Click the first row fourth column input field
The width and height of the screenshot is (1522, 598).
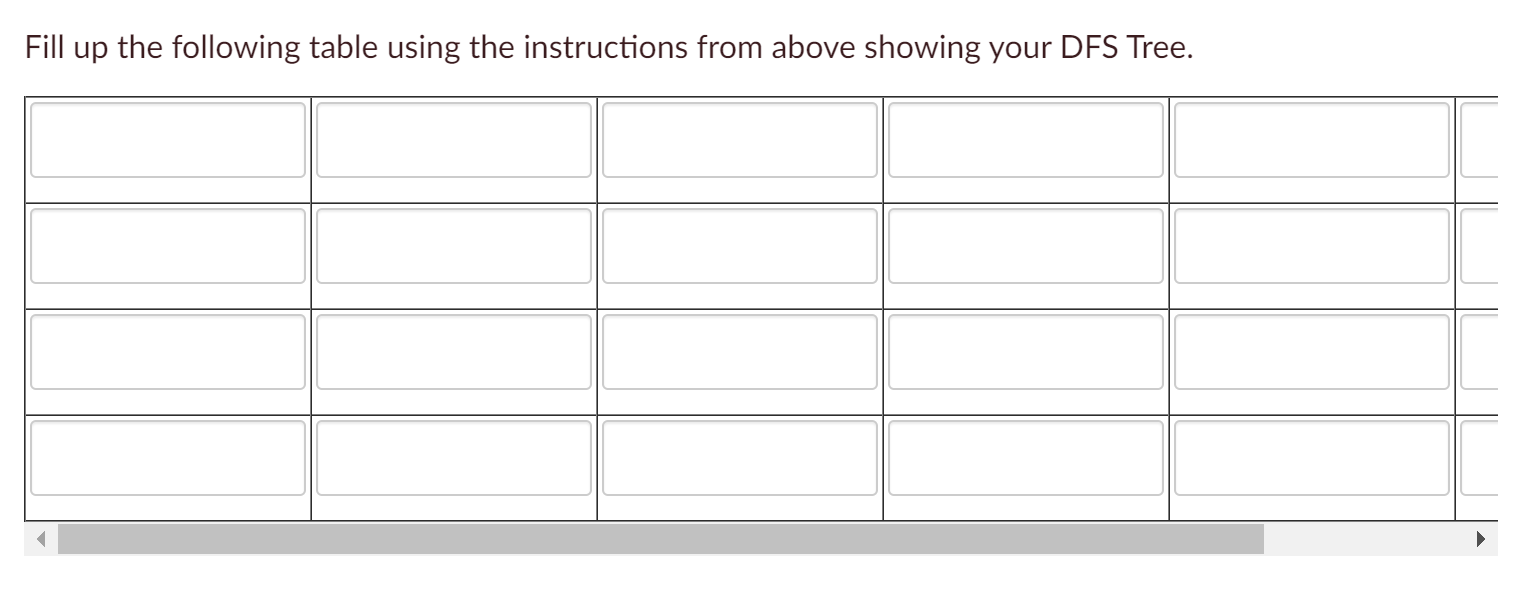[x=1025, y=140]
